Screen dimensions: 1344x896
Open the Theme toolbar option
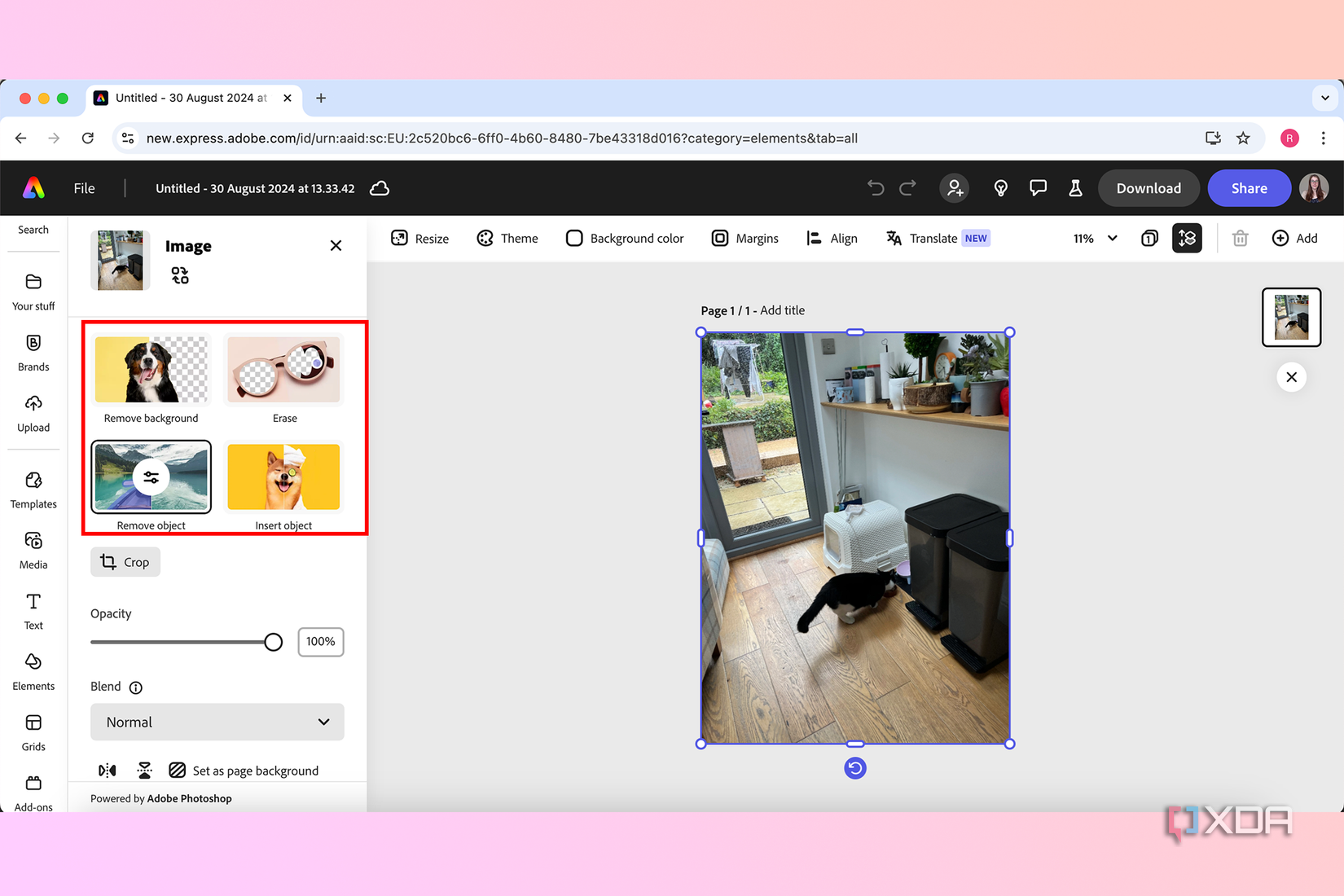507,239
